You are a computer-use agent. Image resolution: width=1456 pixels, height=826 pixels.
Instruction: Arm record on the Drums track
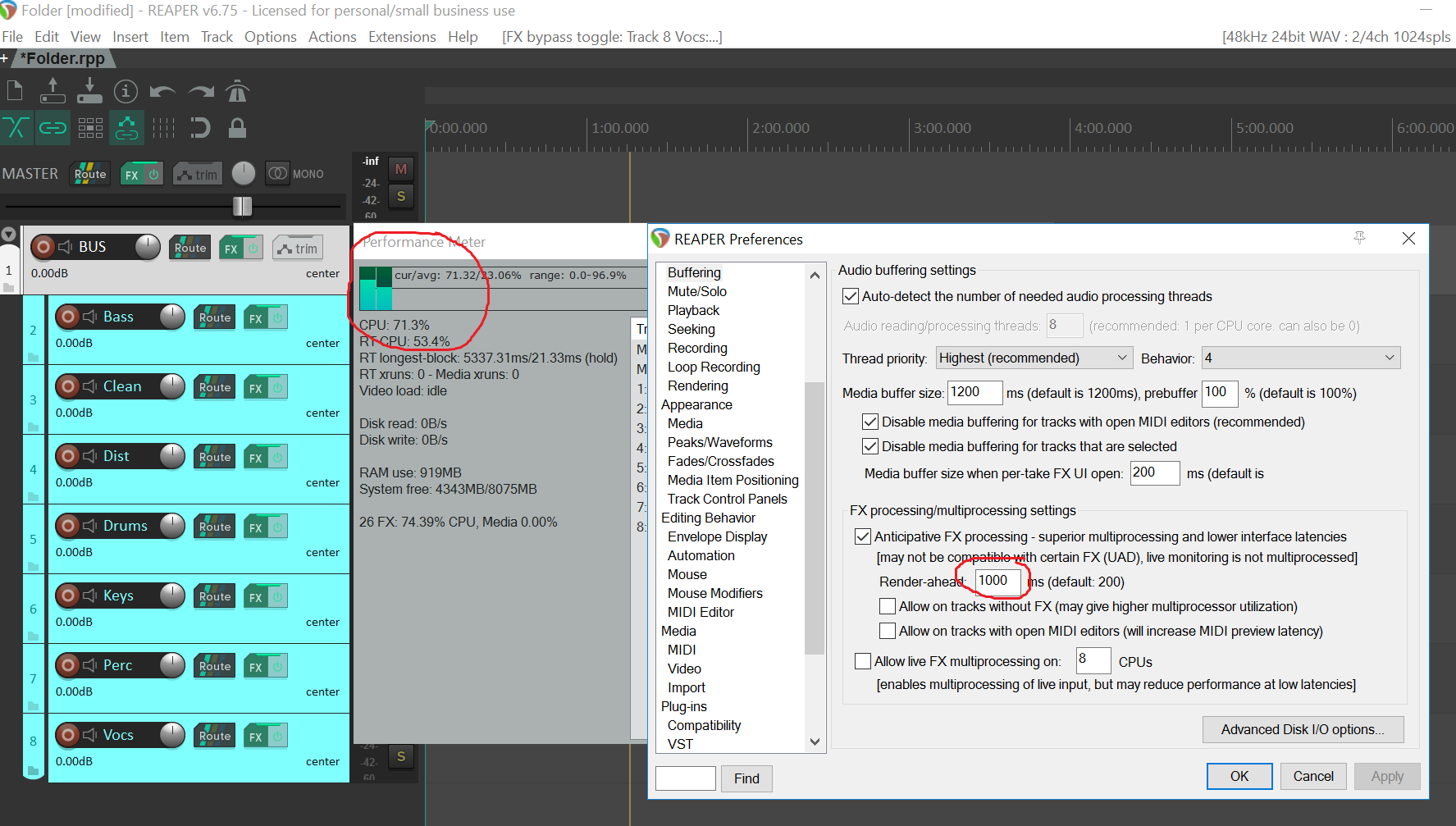pos(68,526)
